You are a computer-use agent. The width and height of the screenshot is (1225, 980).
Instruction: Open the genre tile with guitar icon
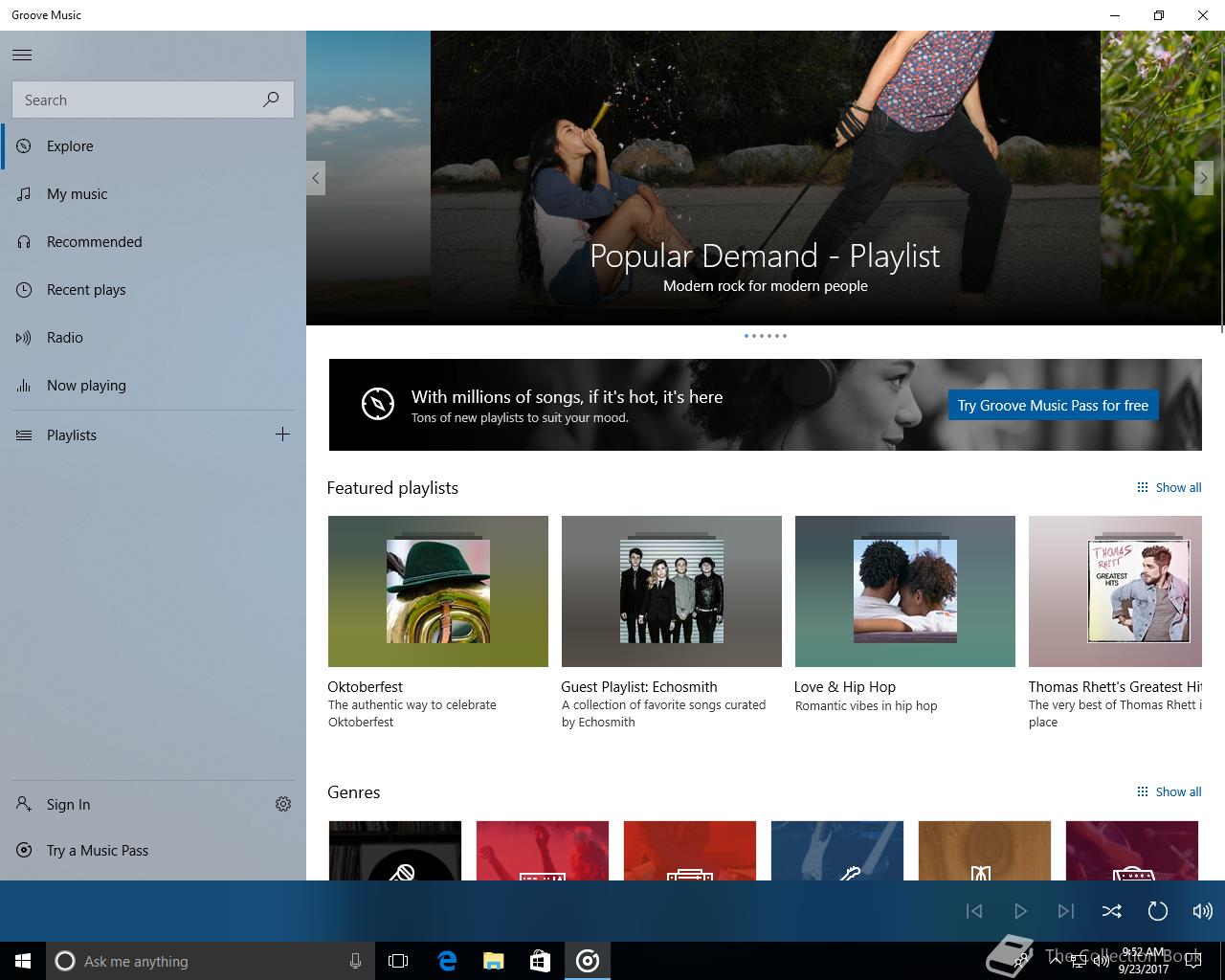coord(837,851)
